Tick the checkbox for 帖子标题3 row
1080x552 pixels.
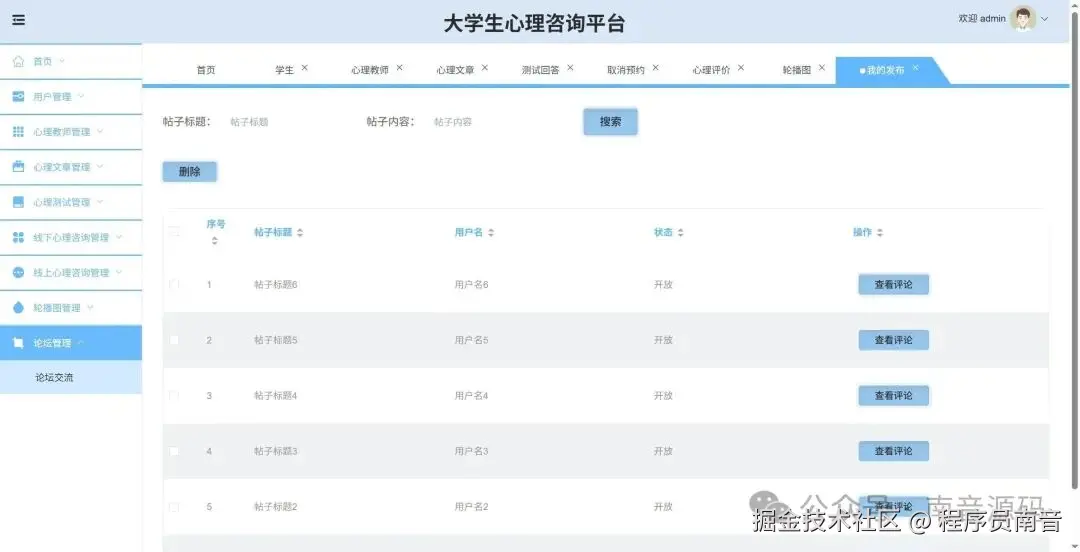174,451
